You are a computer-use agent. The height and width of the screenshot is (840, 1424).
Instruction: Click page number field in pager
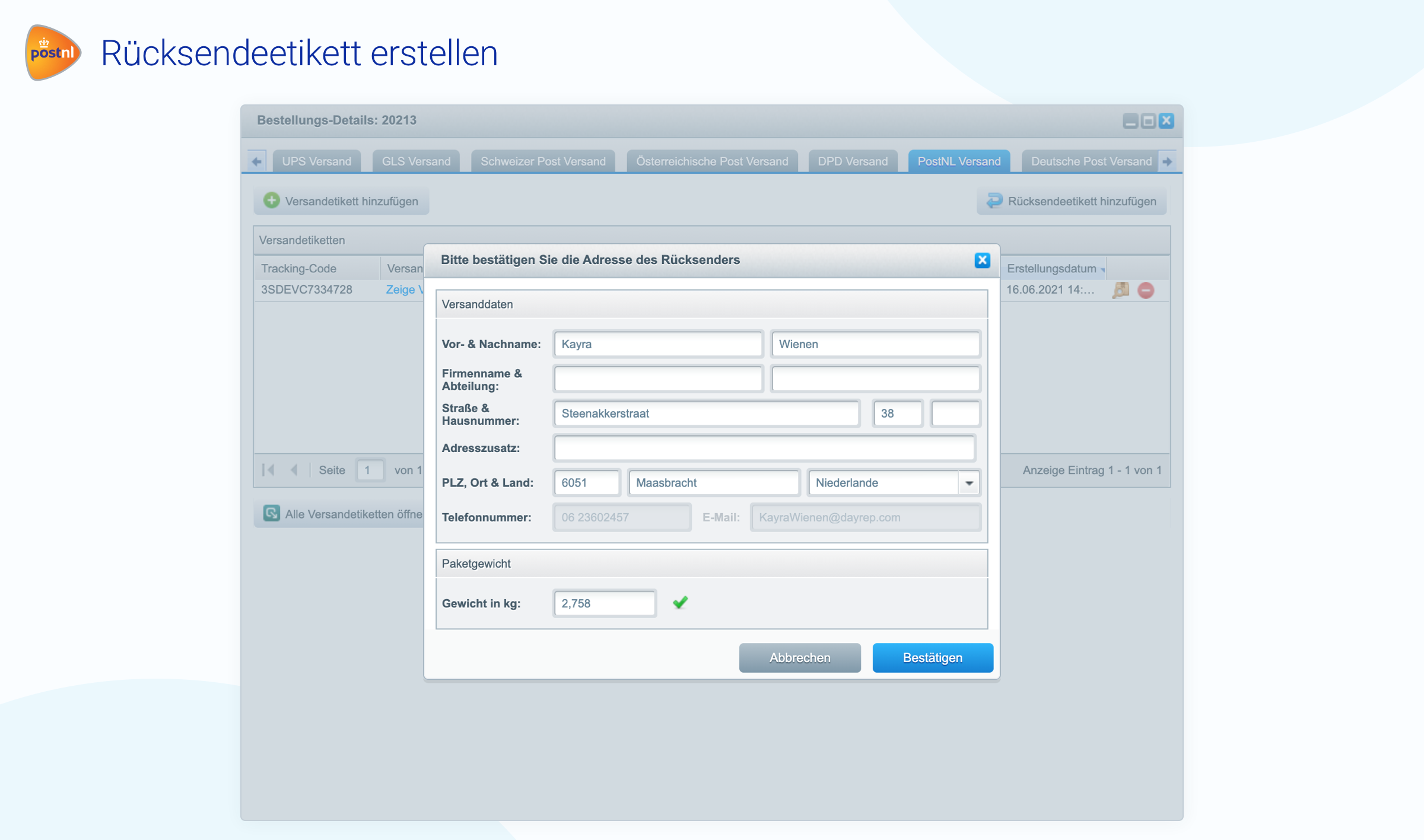(x=370, y=470)
